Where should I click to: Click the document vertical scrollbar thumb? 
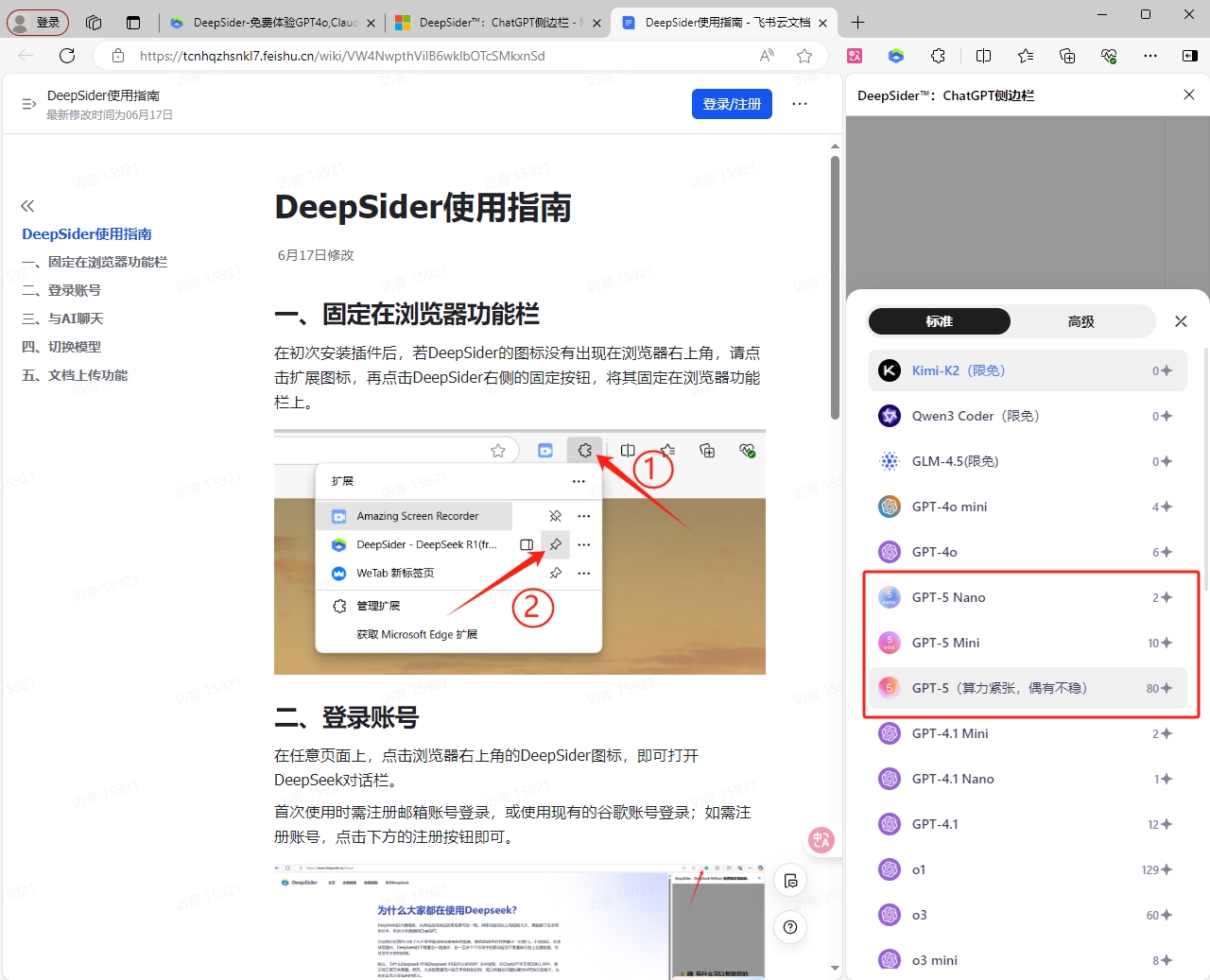[835, 286]
